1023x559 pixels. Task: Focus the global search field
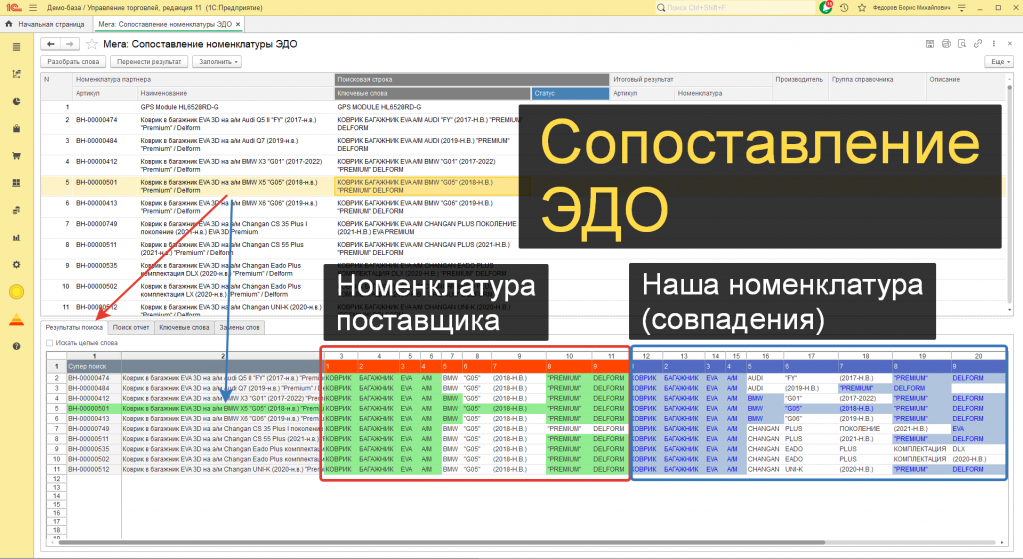735,8
